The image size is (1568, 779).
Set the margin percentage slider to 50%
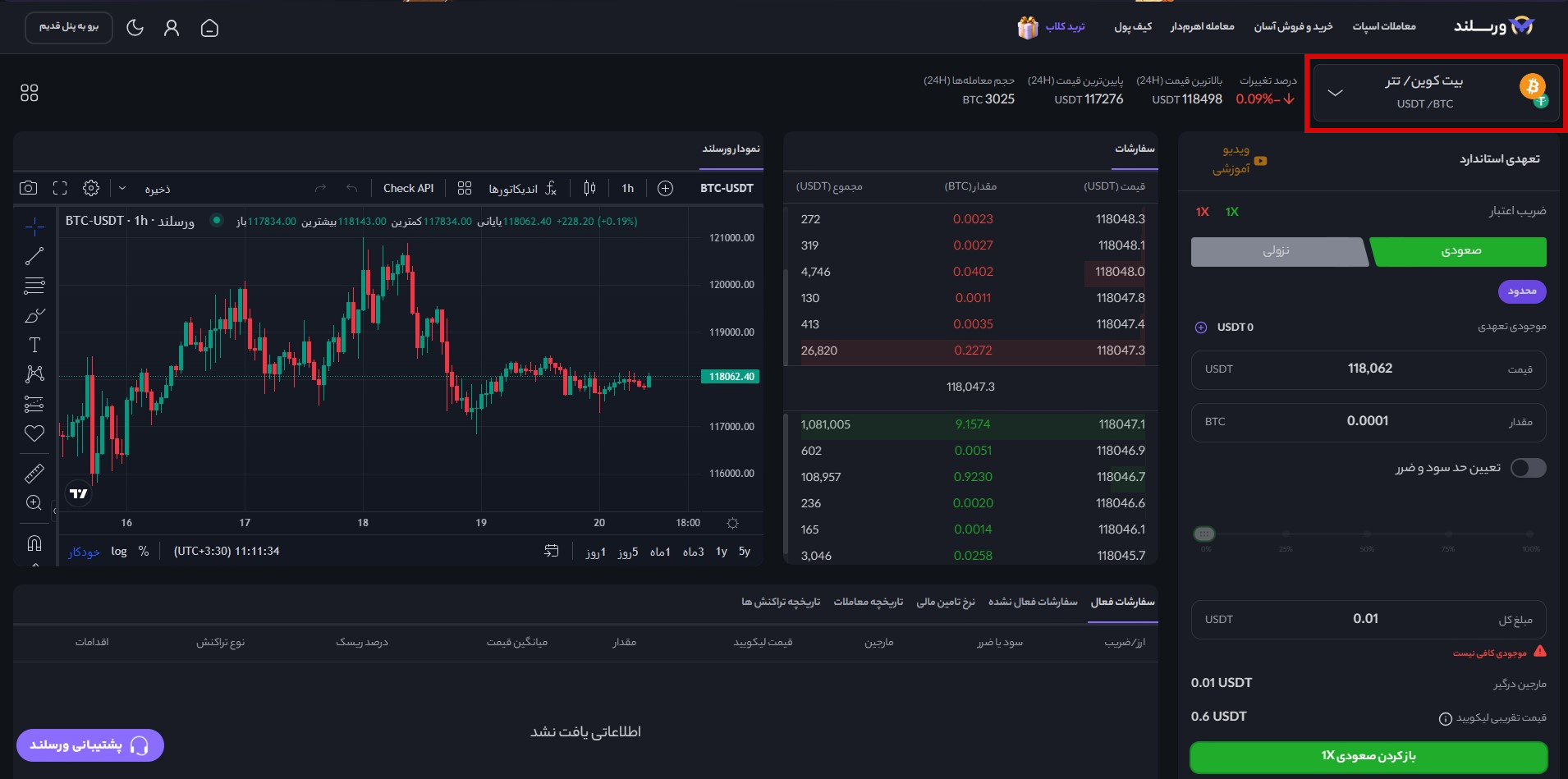coord(1365,534)
